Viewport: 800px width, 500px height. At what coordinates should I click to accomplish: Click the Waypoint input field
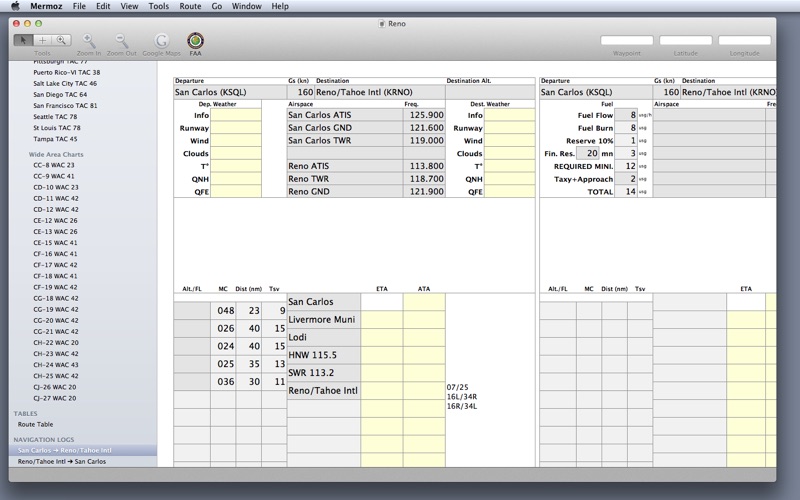[x=627, y=40]
